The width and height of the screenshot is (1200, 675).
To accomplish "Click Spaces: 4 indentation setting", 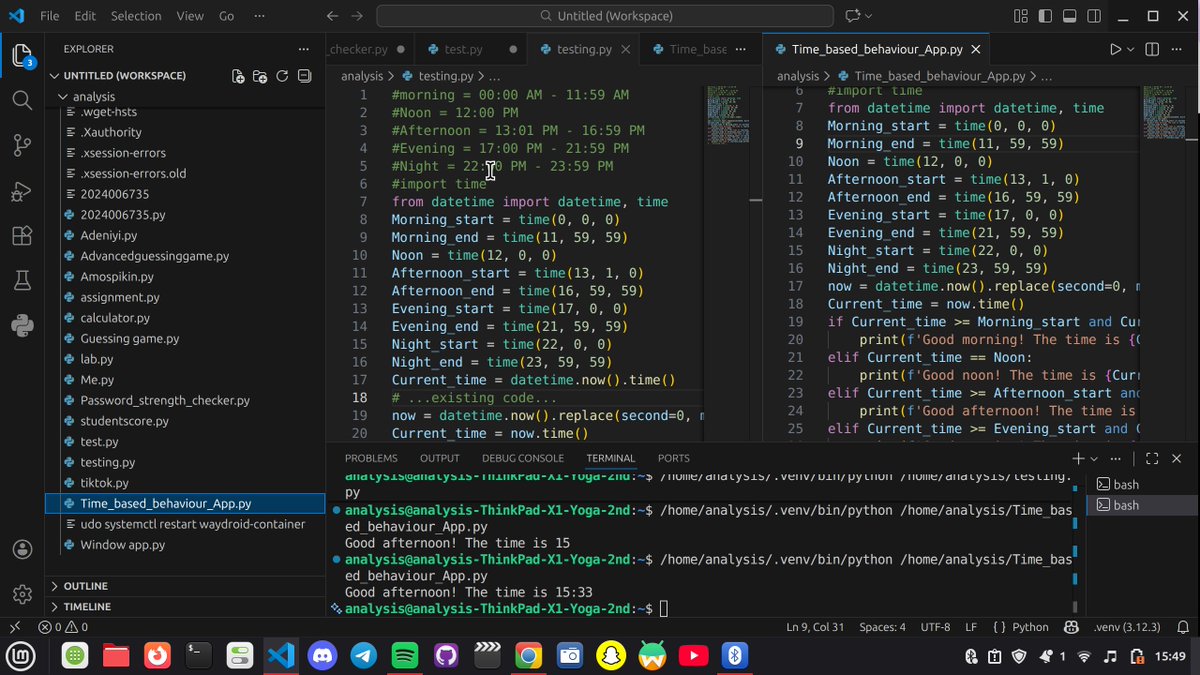I will click(882, 627).
